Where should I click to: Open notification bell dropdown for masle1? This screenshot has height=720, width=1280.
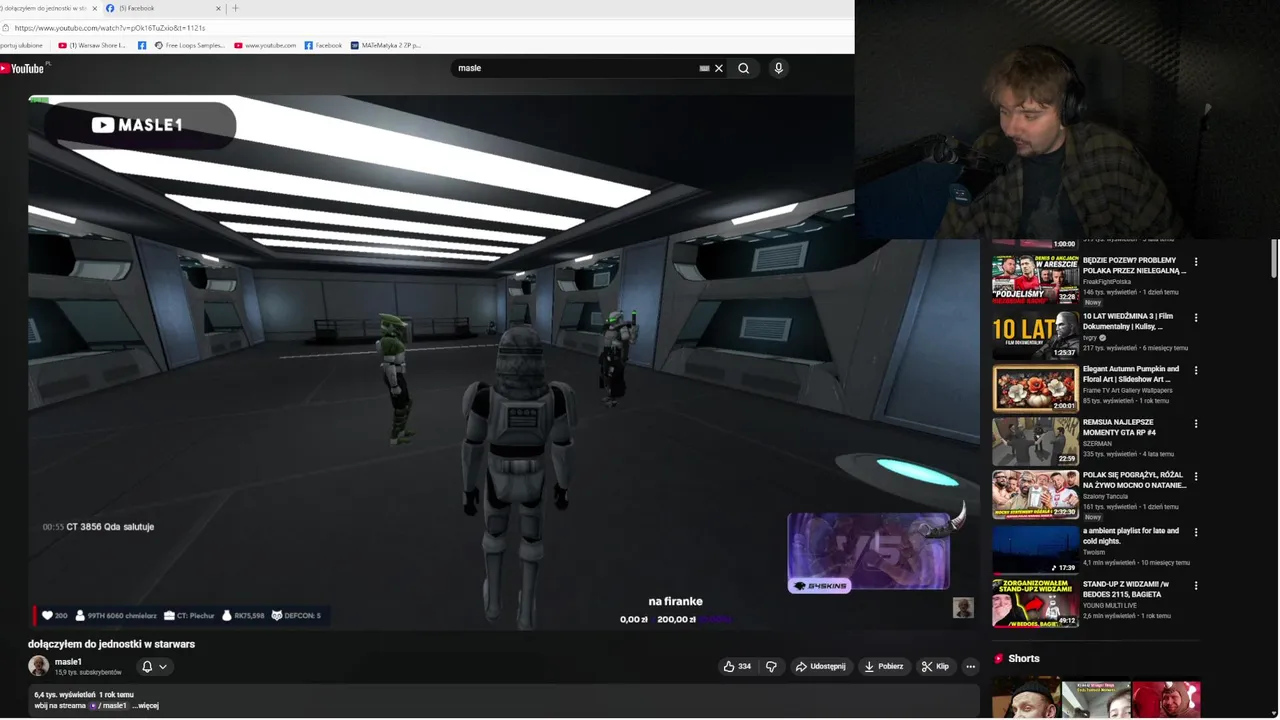pos(154,666)
